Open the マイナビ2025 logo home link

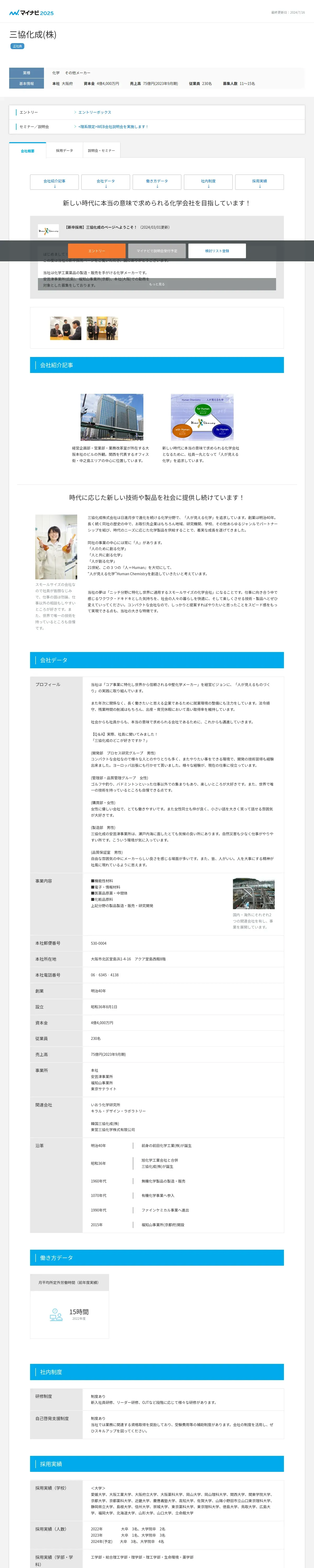click(31, 12)
